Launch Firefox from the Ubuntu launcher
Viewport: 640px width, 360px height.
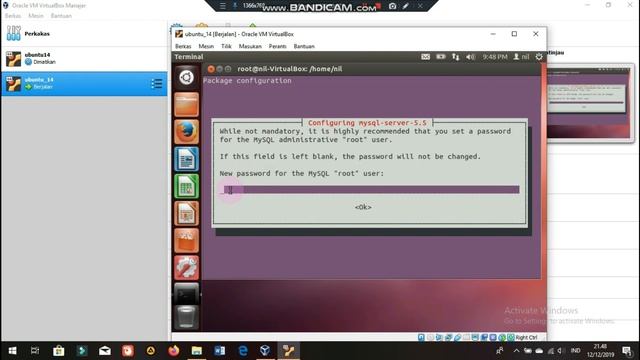pyautogui.click(x=187, y=131)
